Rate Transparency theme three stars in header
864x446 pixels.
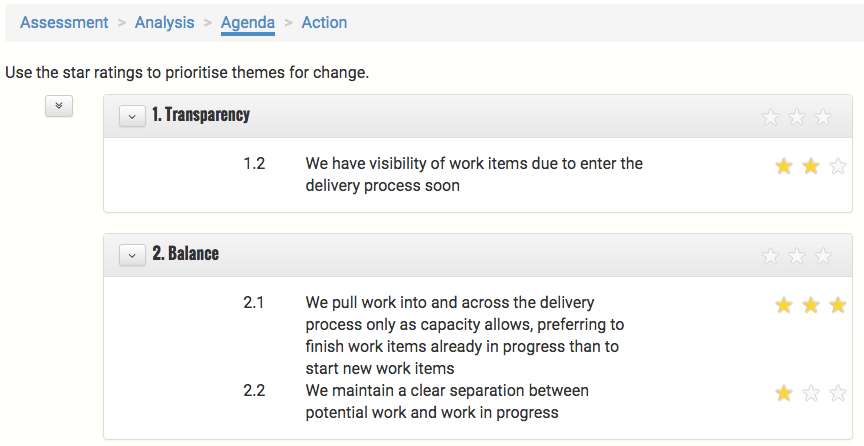823,117
